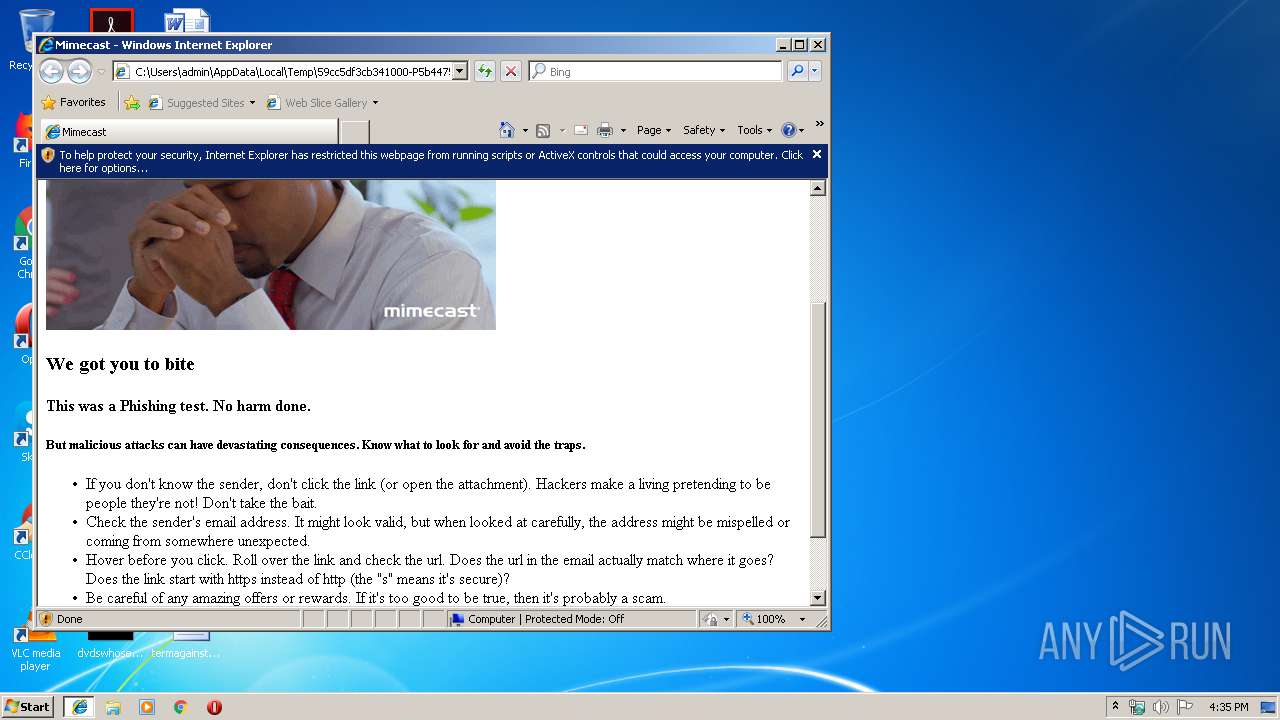Screen dimensions: 1280x720
Task: Maximize the Internet Explorer window
Action: [799, 45]
